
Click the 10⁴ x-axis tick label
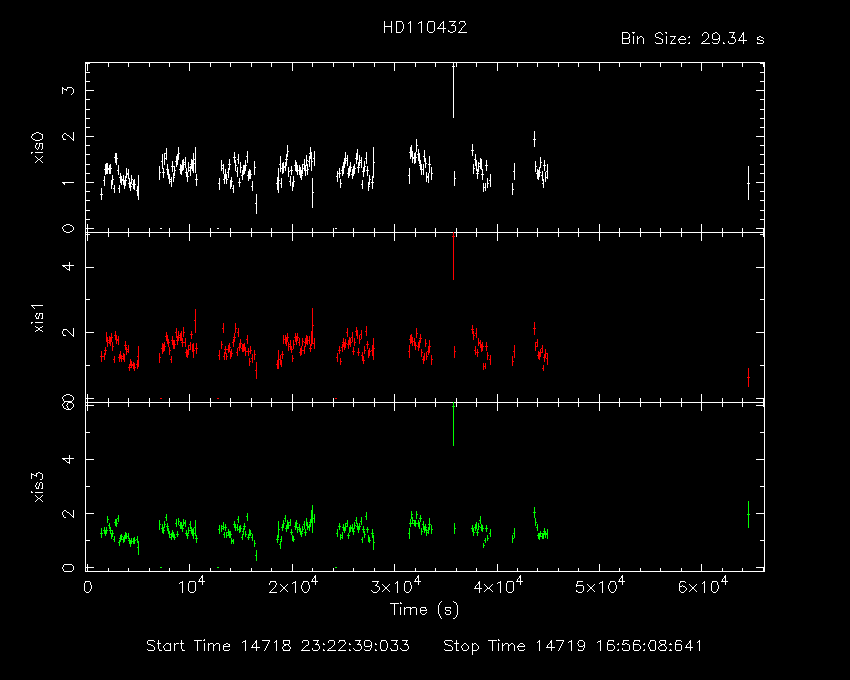(191, 586)
